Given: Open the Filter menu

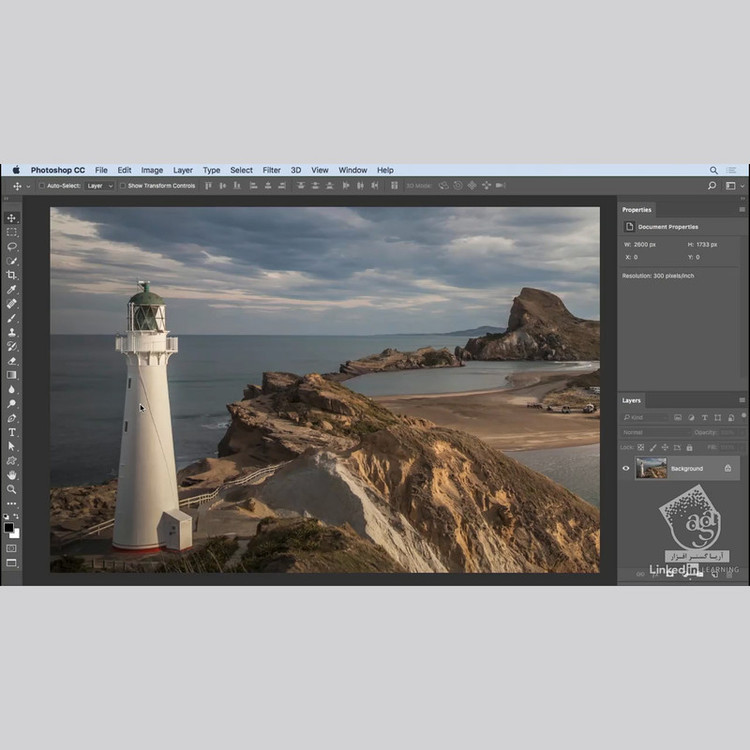Looking at the screenshot, I should pyautogui.click(x=271, y=170).
